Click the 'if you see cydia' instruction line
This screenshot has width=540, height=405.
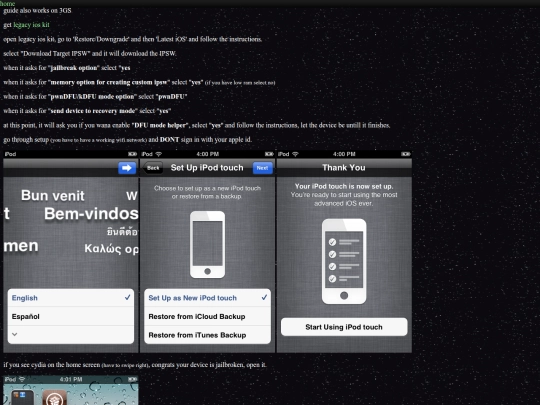click(x=135, y=365)
